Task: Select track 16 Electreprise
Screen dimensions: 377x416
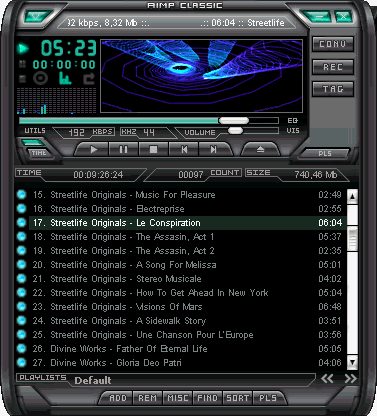Action: (x=188, y=209)
